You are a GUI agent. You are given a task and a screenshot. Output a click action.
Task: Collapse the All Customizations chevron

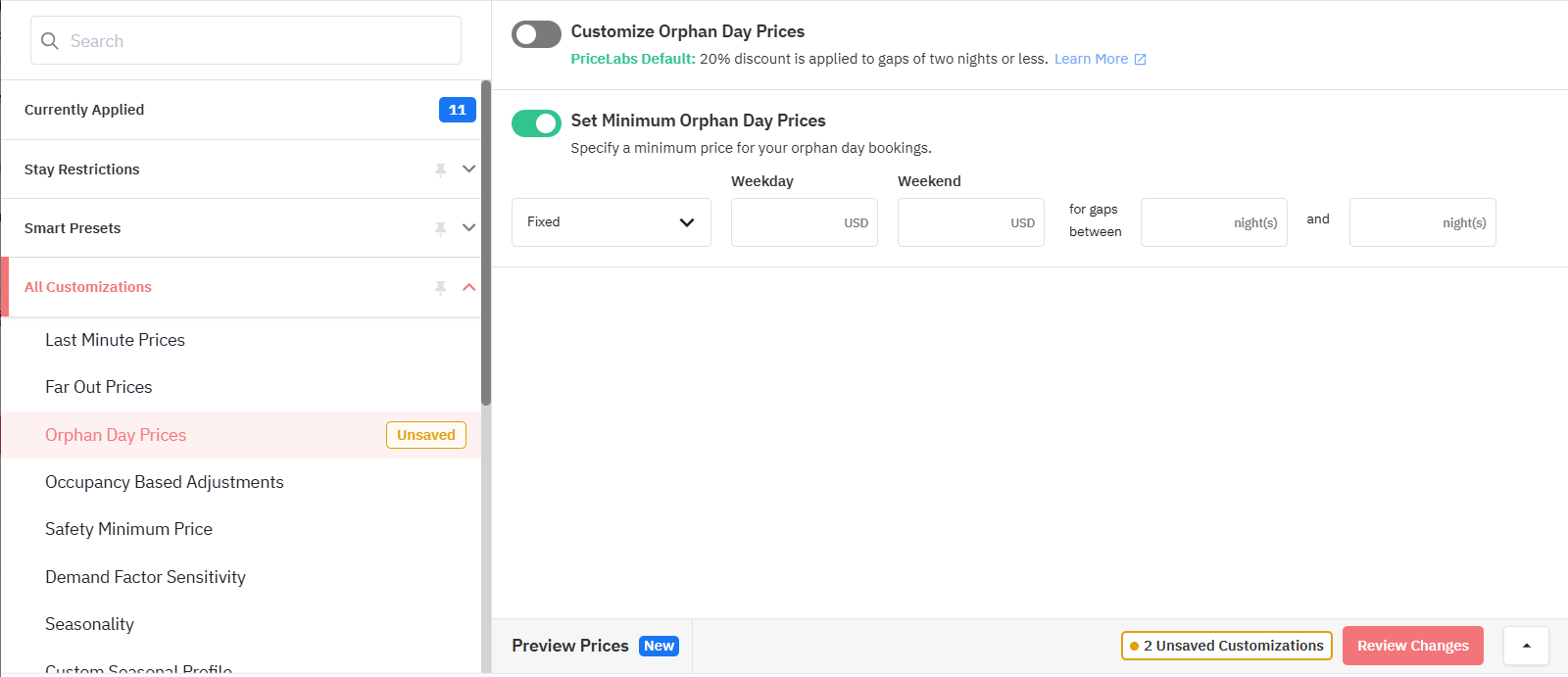point(469,287)
